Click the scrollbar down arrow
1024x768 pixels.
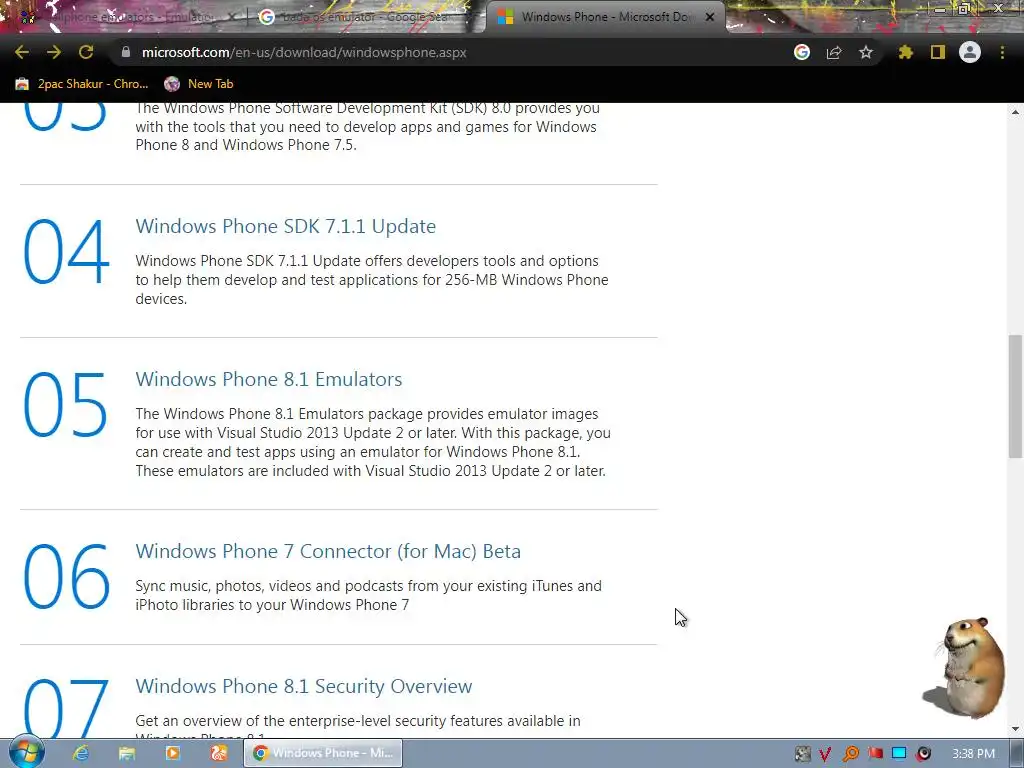(1015, 729)
